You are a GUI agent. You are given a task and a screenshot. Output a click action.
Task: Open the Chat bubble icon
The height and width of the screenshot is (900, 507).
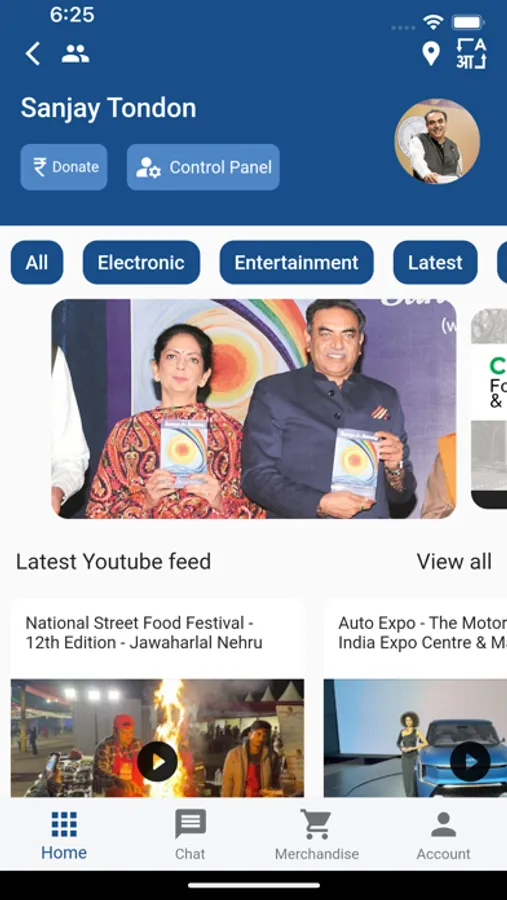coord(190,824)
